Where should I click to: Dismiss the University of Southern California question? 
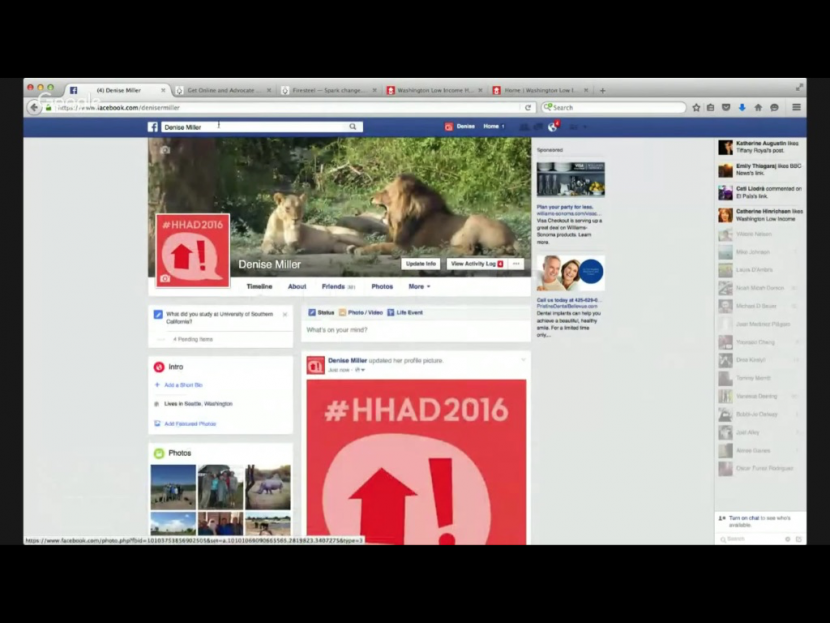click(285, 314)
